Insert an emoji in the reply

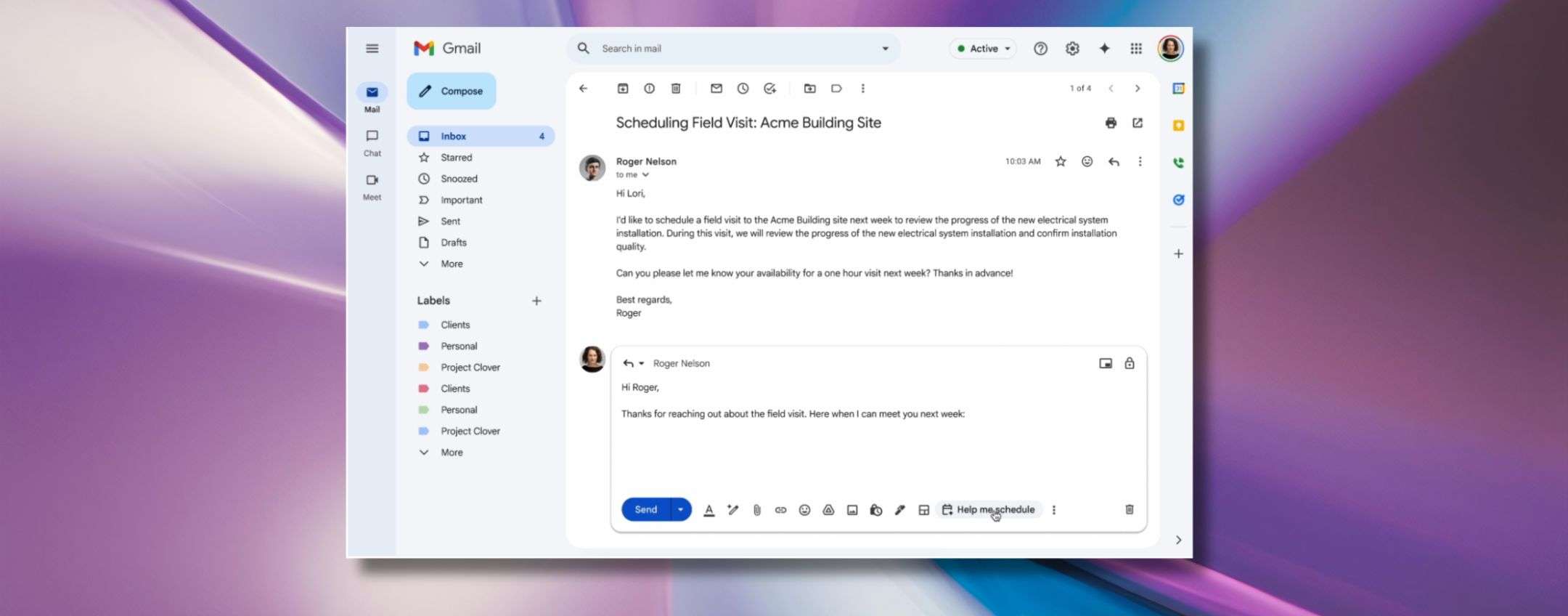coord(804,510)
